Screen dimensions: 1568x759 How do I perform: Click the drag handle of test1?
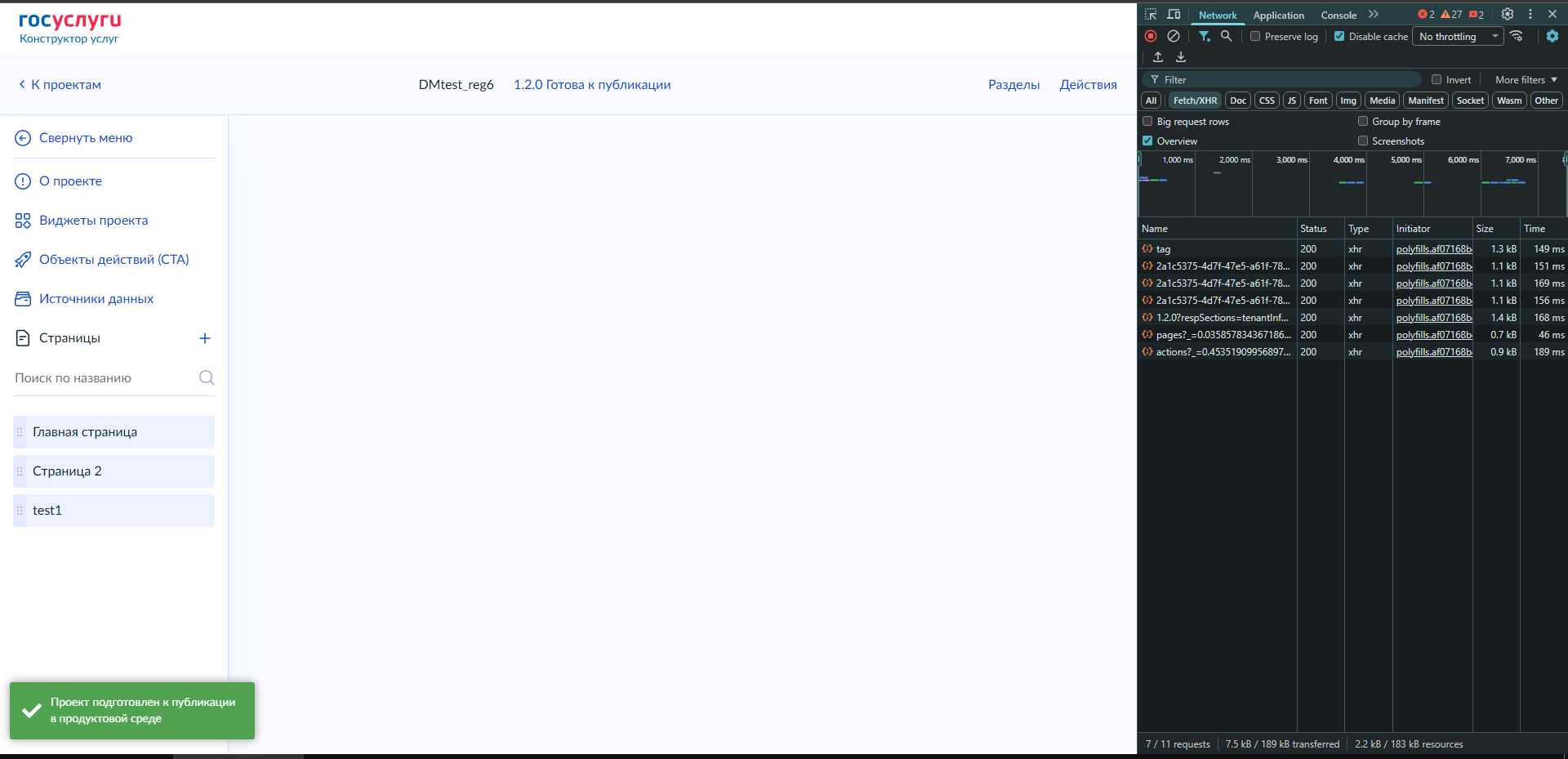tap(20, 511)
